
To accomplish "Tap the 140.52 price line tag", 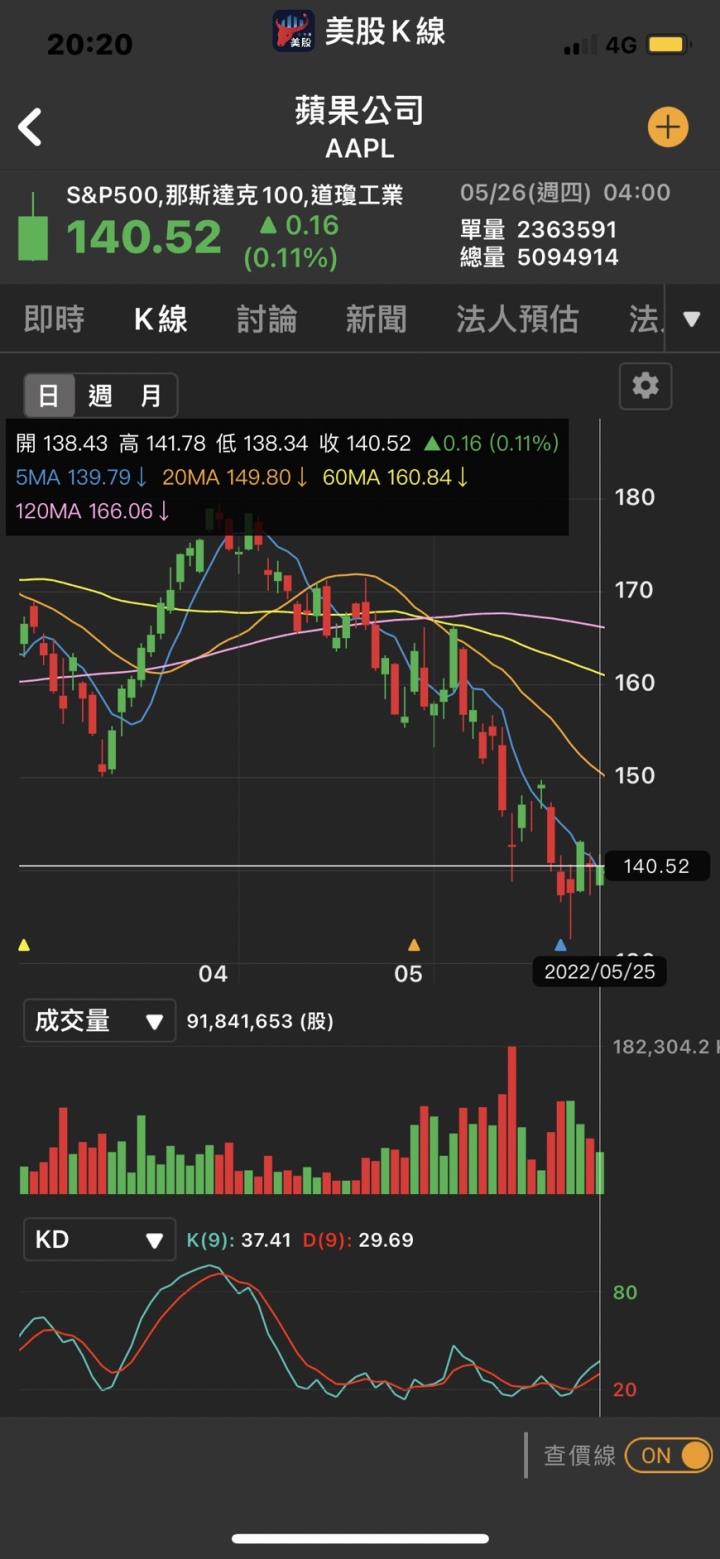I will pyautogui.click(x=656, y=866).
